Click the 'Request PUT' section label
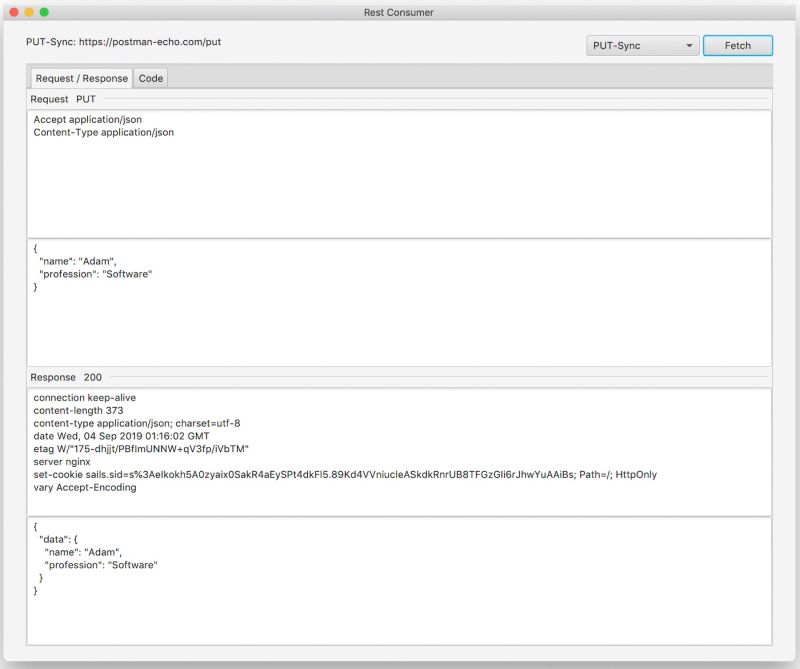Viewport: 800px width, 669px height. pyautogui.click(x=62, y=98)
